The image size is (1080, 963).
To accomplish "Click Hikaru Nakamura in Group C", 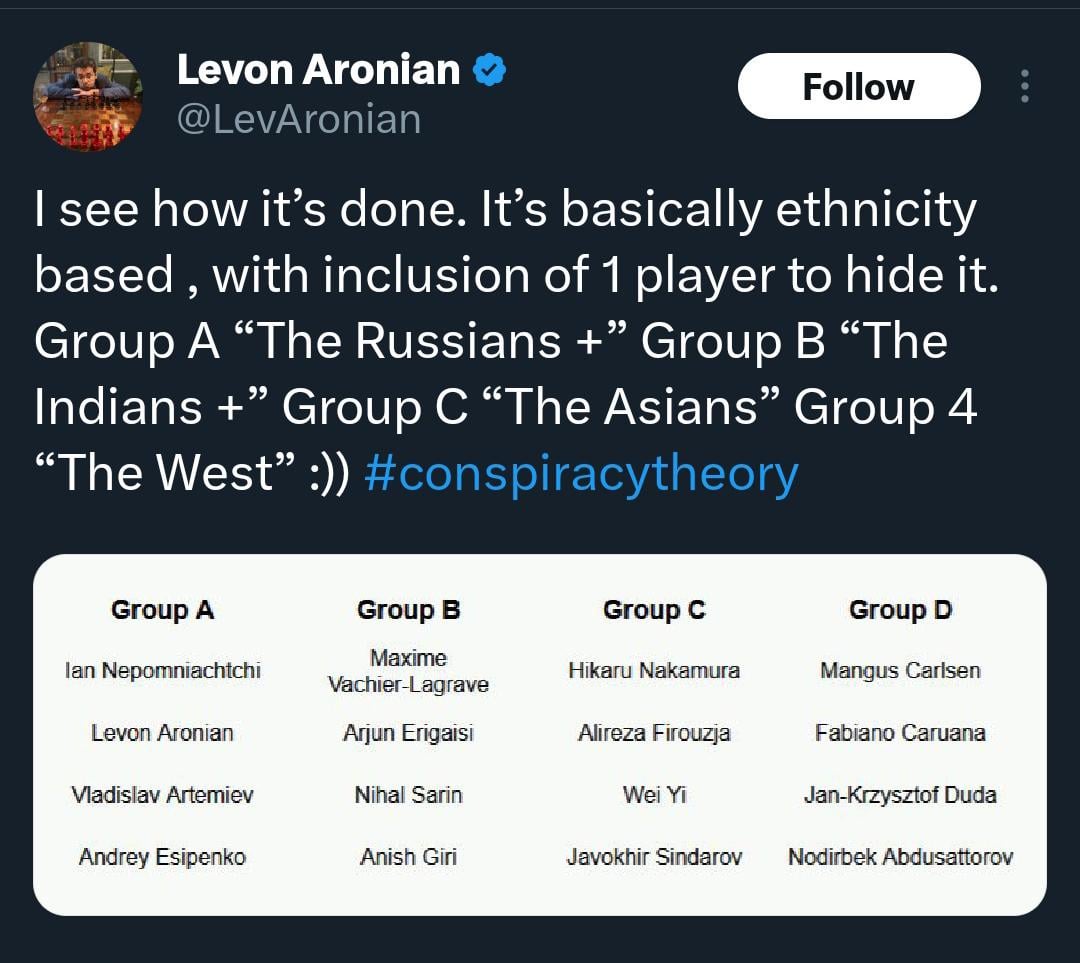I will (x=654, y=671).
